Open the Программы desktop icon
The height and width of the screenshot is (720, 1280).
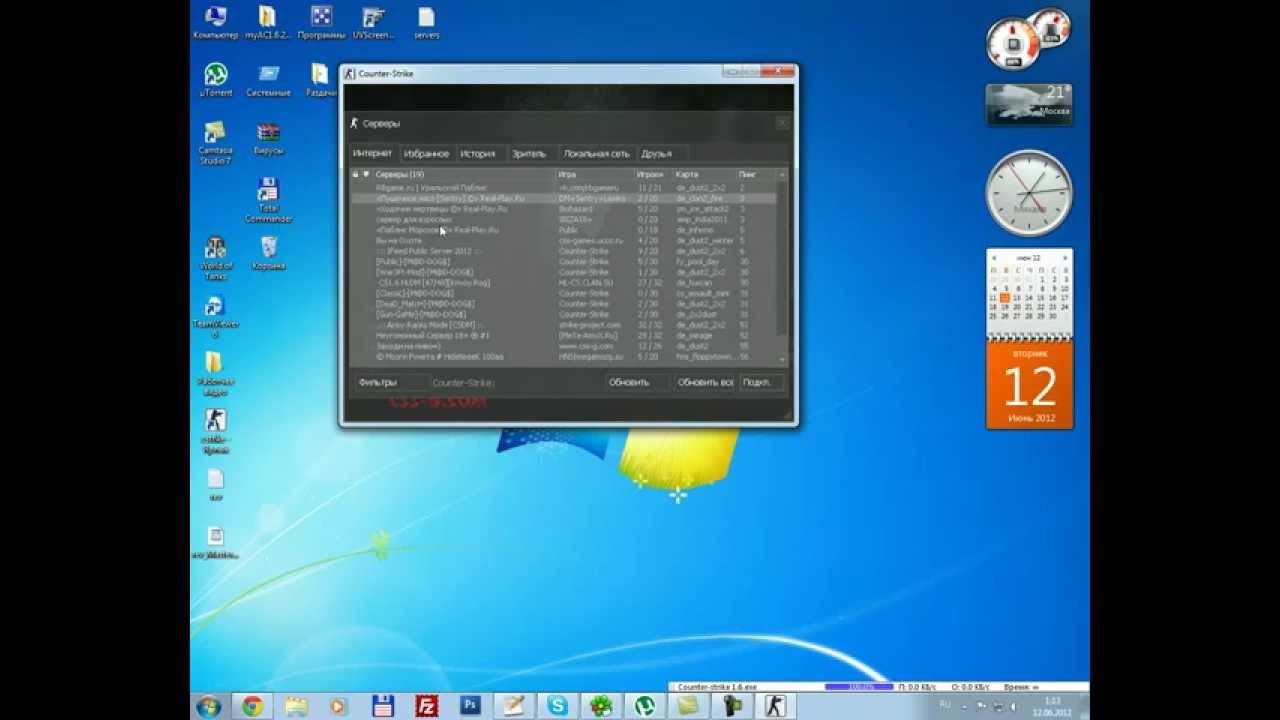pyautogui.click(x=321, y=22)
